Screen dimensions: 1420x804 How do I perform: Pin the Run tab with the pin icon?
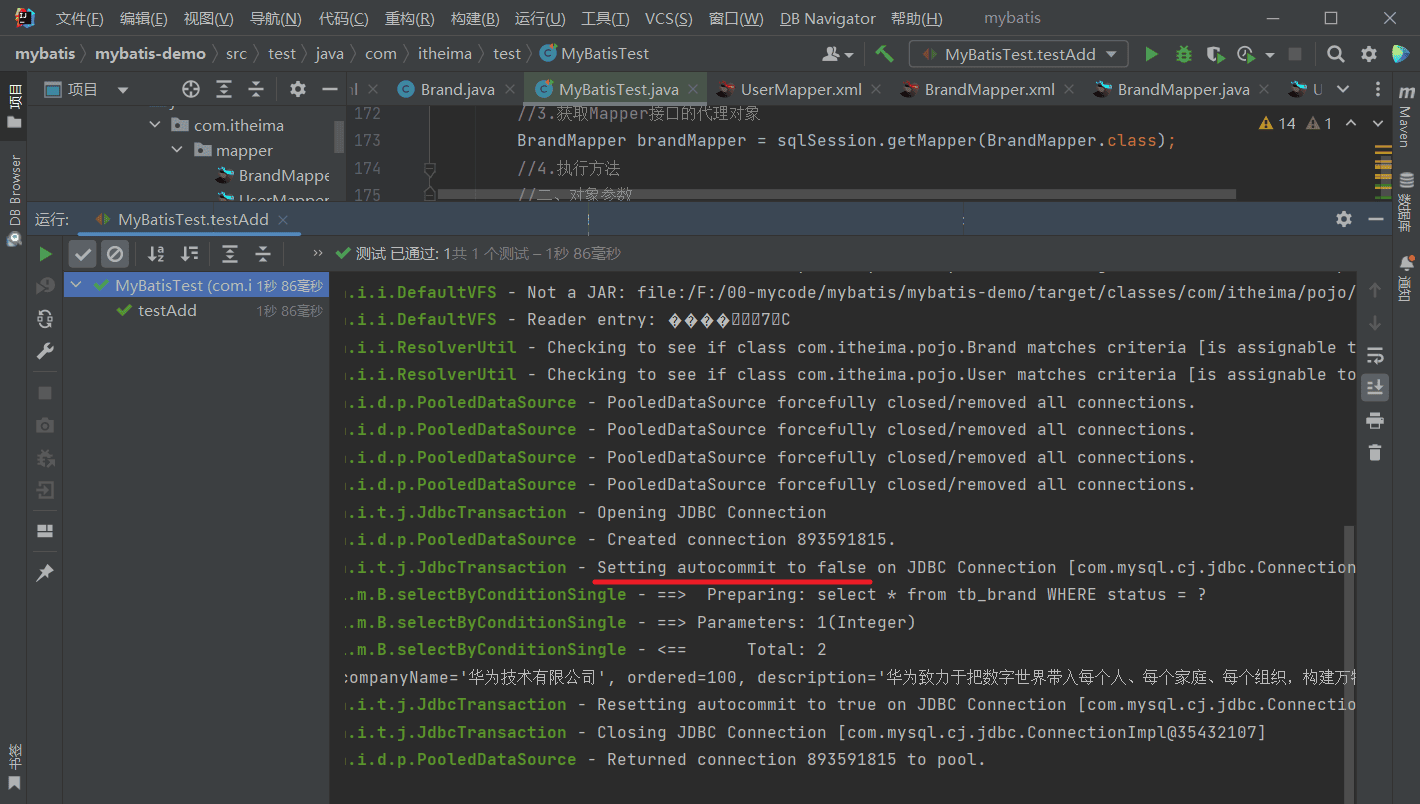pyautogui.click(x=45, y=573)
